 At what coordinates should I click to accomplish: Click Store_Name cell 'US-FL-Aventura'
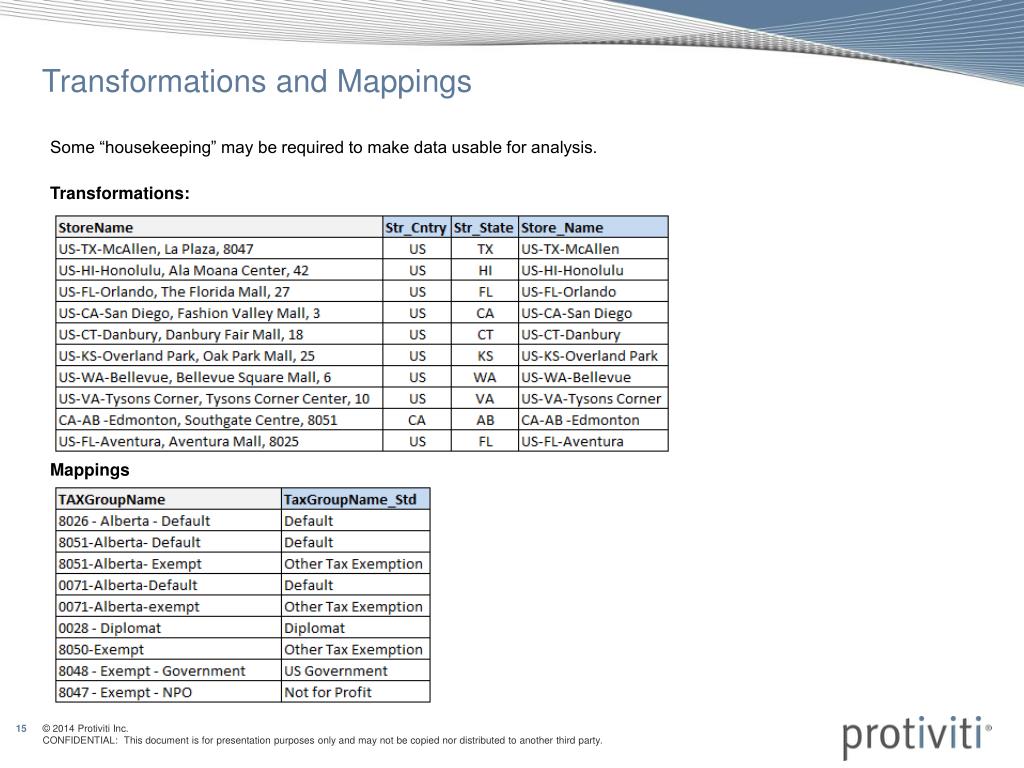pyautogui.click(x=593, y=441)
